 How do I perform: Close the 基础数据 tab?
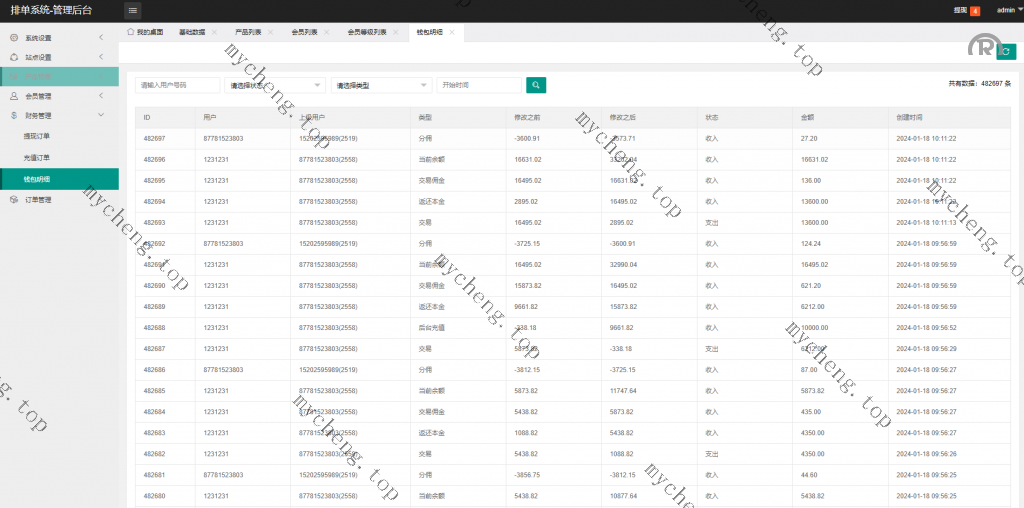215,32
